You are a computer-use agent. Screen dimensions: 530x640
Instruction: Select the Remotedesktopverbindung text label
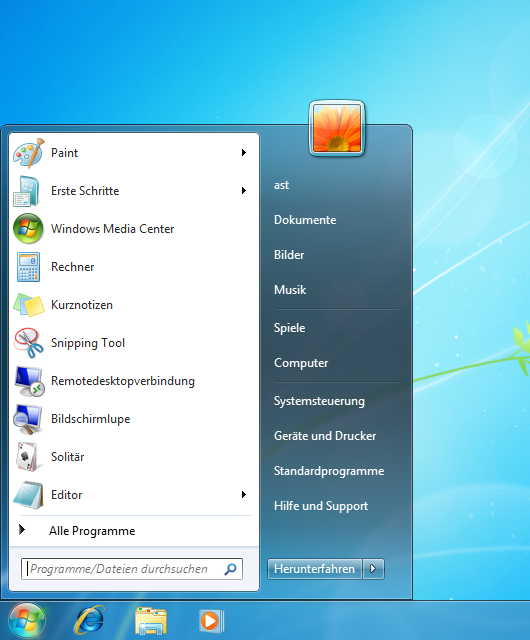122,381
